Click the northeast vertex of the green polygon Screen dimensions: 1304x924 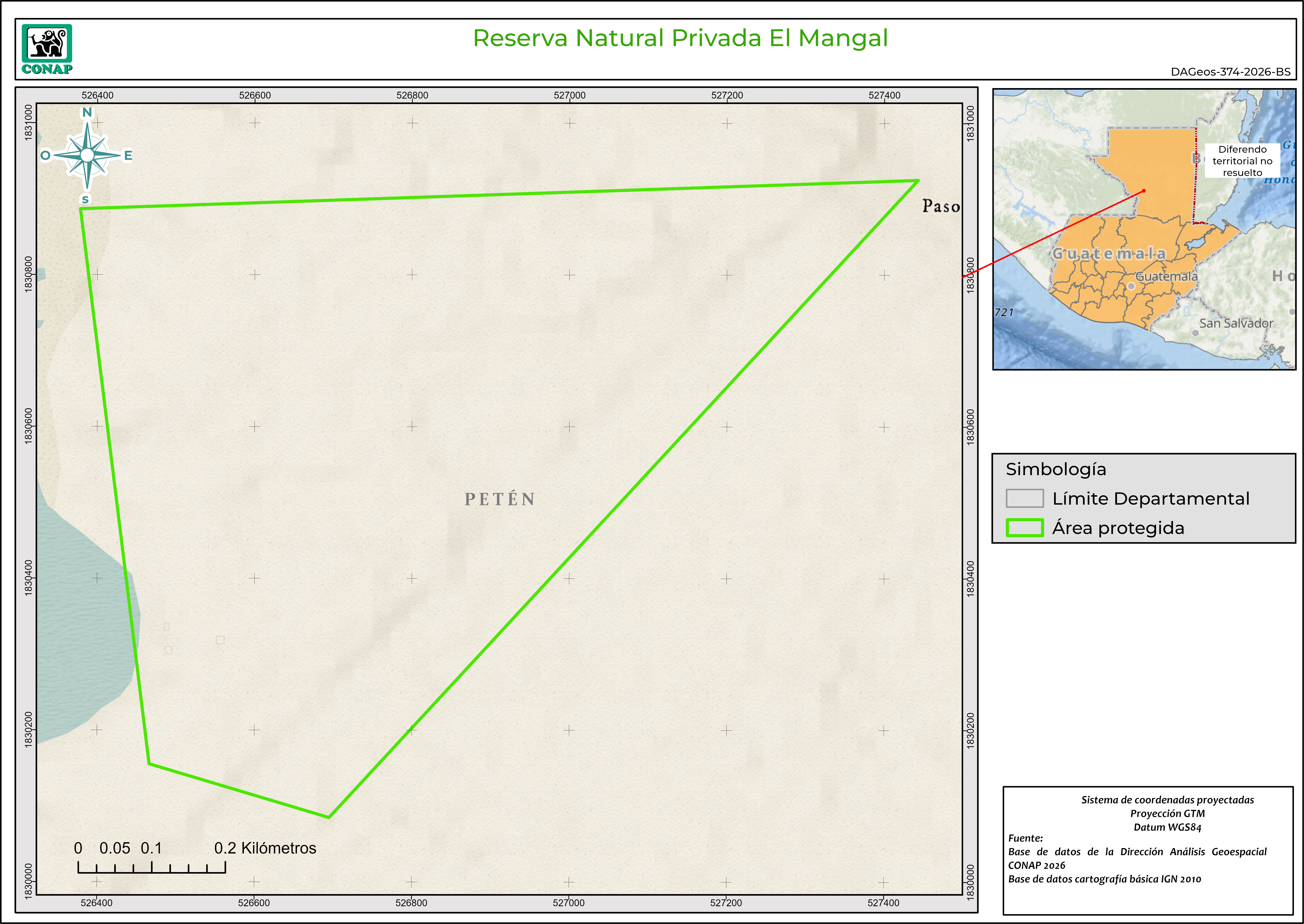click(918, 181)
